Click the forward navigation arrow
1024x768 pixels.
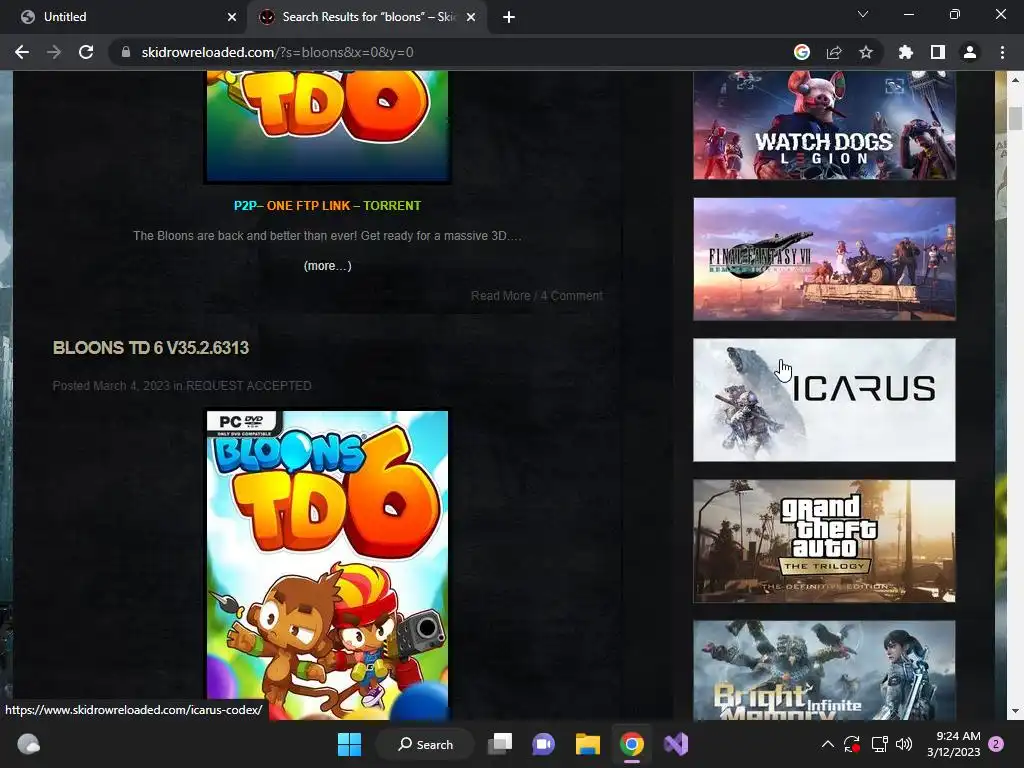(54, 52)
